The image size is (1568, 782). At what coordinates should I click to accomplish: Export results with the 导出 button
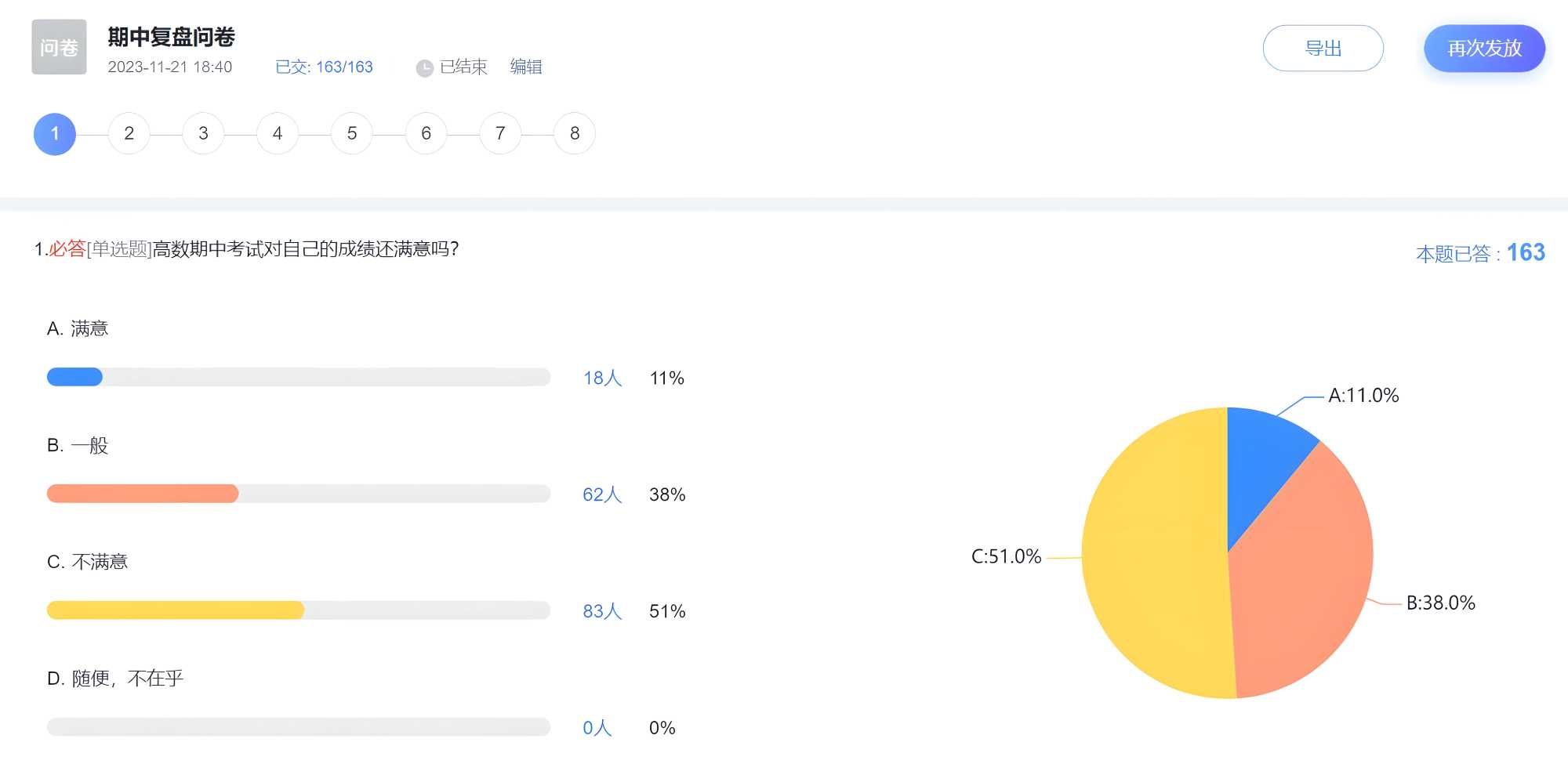(x=1323, y=49)
